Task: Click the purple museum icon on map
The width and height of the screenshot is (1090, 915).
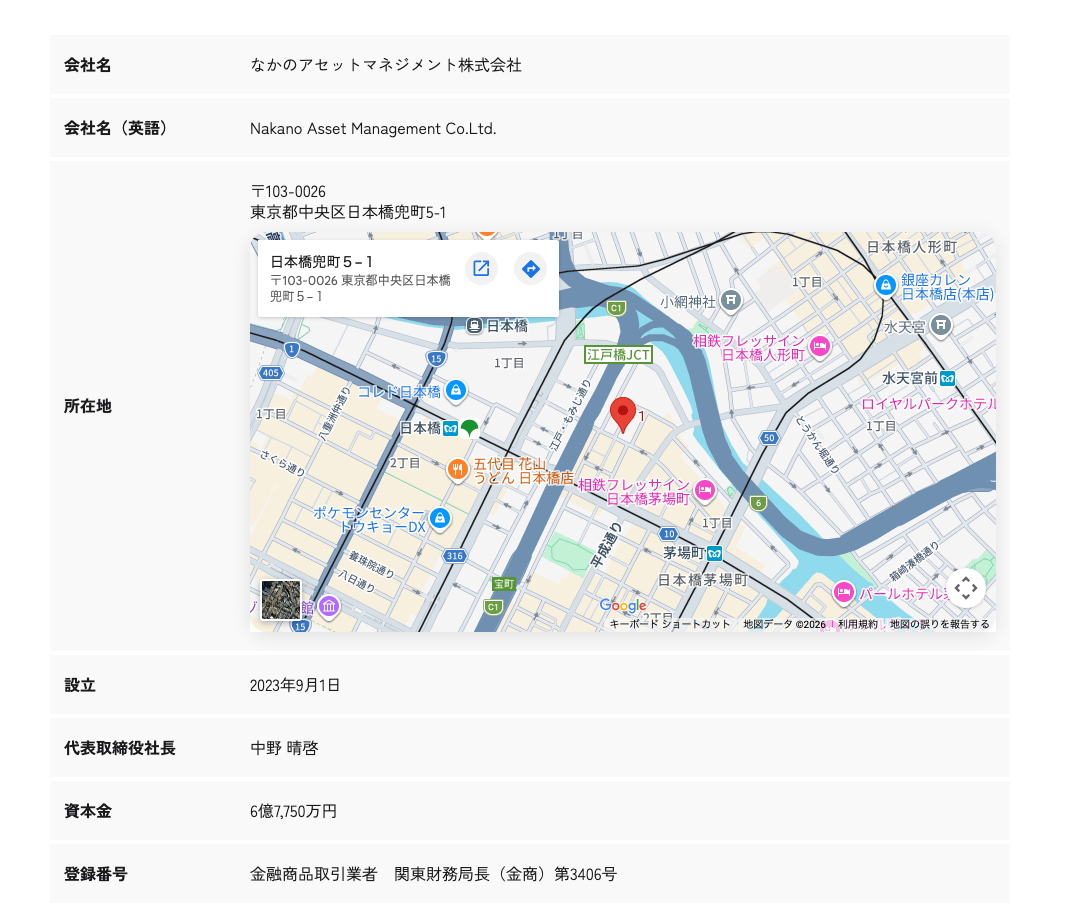Action: [x=329, y=607]
